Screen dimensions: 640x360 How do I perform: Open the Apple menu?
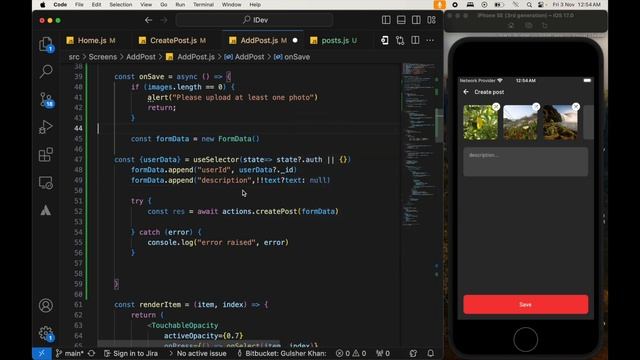pos(42,4)
